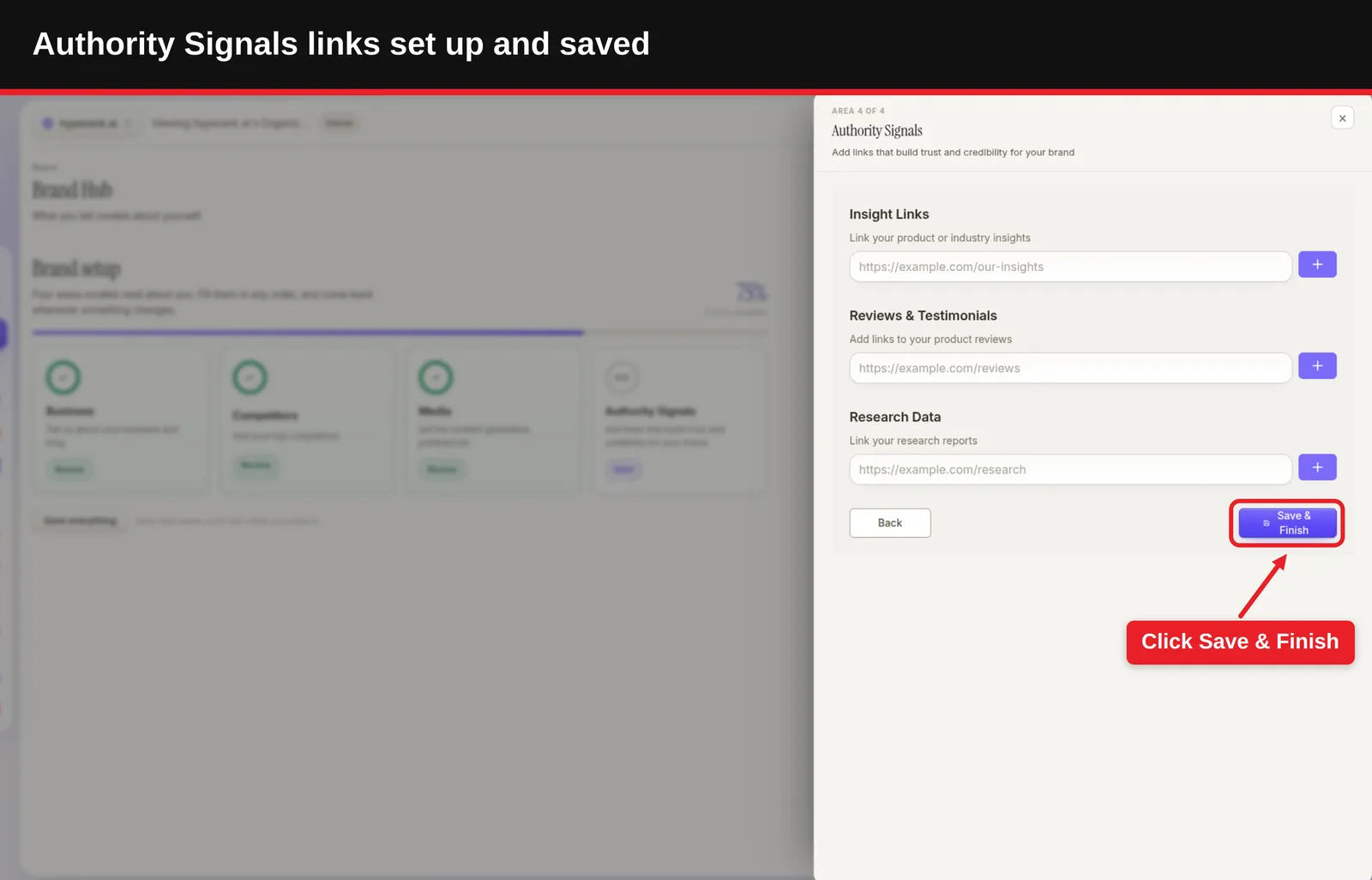Click the Back button
The height and width of the screenshot is (880, 1372).
(x=890, y=523)
